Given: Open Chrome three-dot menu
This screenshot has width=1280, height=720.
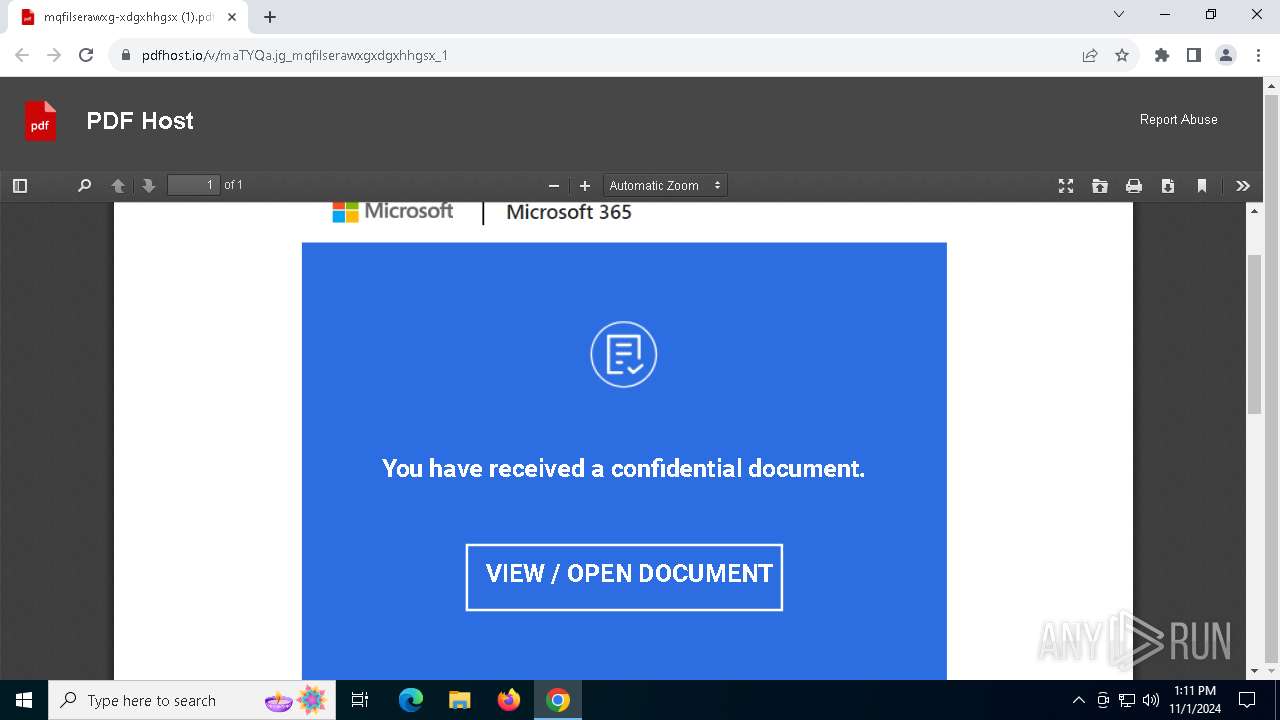Looking at the screenshot, I should point(1258,55).
